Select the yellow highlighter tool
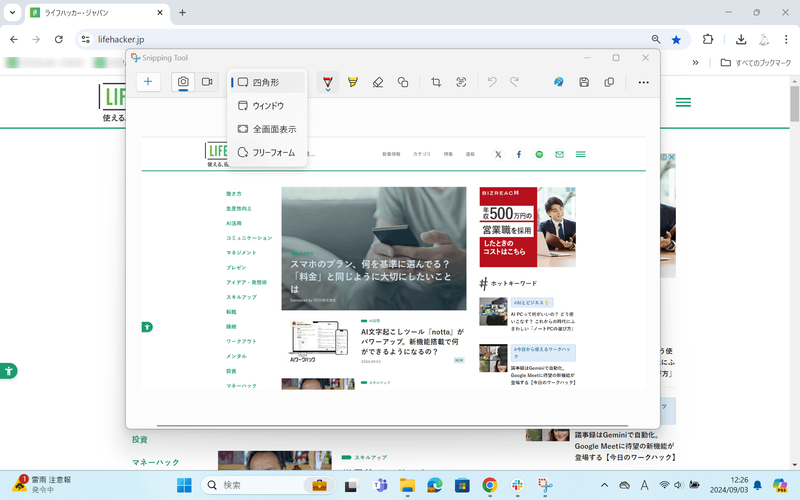800x500 pixels. (353, 82)
